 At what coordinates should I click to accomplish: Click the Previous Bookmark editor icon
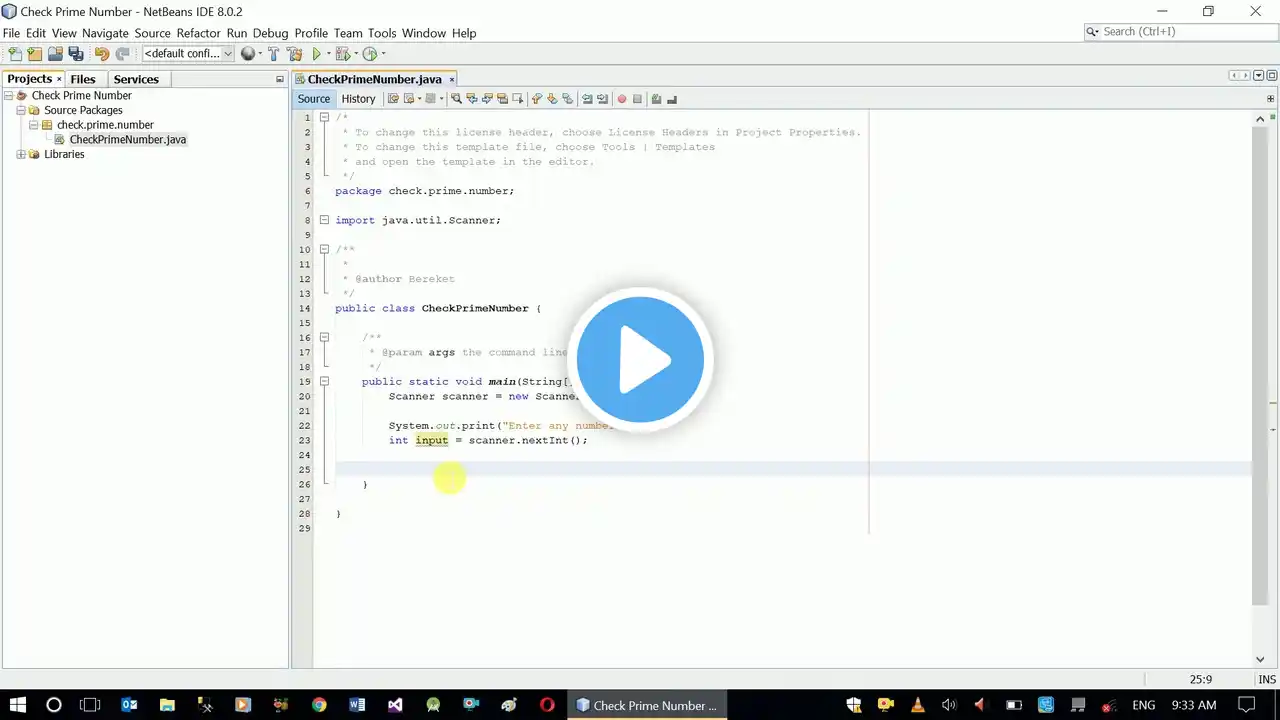[x=536, y=99]
